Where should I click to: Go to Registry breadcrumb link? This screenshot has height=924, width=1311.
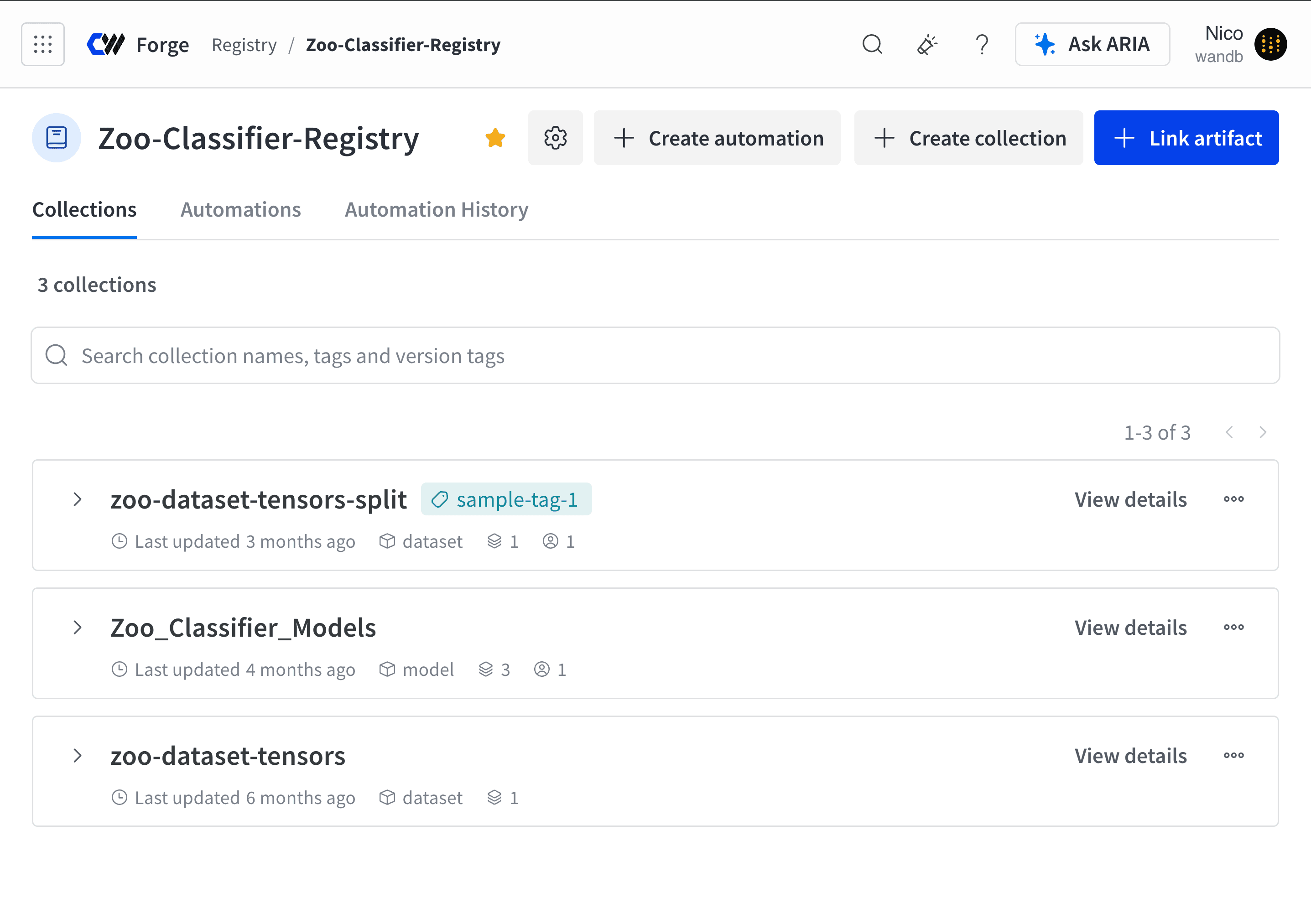(244, 45)
